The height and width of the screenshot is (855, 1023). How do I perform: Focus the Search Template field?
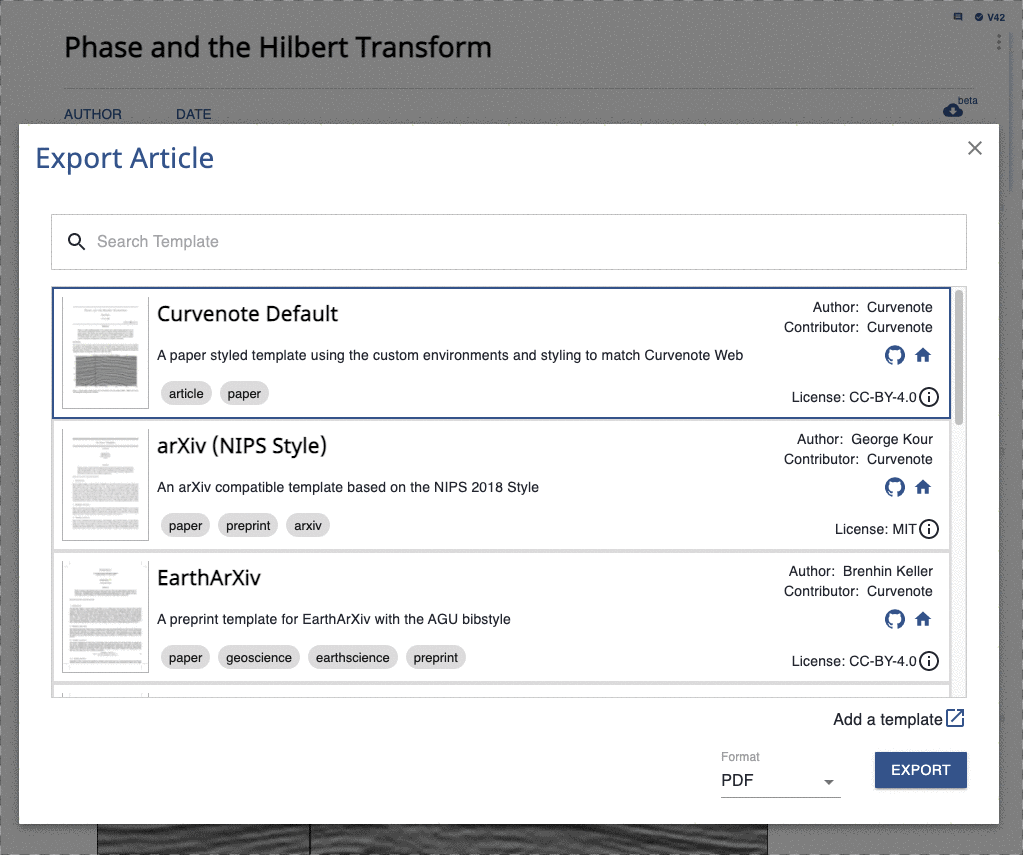[509, 241]
